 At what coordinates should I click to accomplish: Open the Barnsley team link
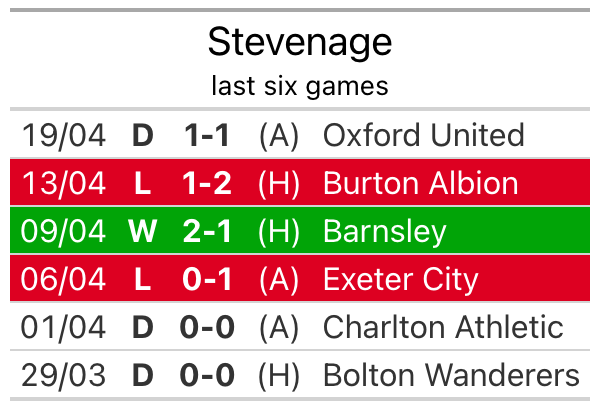point(385,231)
